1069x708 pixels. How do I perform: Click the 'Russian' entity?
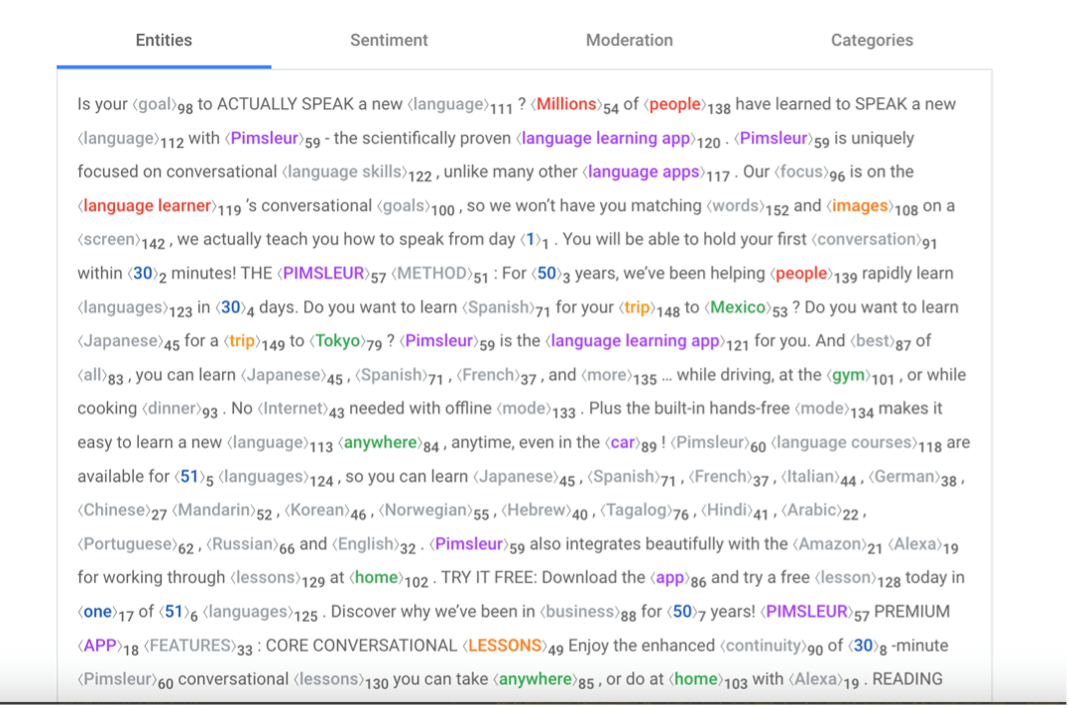pos(242,544)
